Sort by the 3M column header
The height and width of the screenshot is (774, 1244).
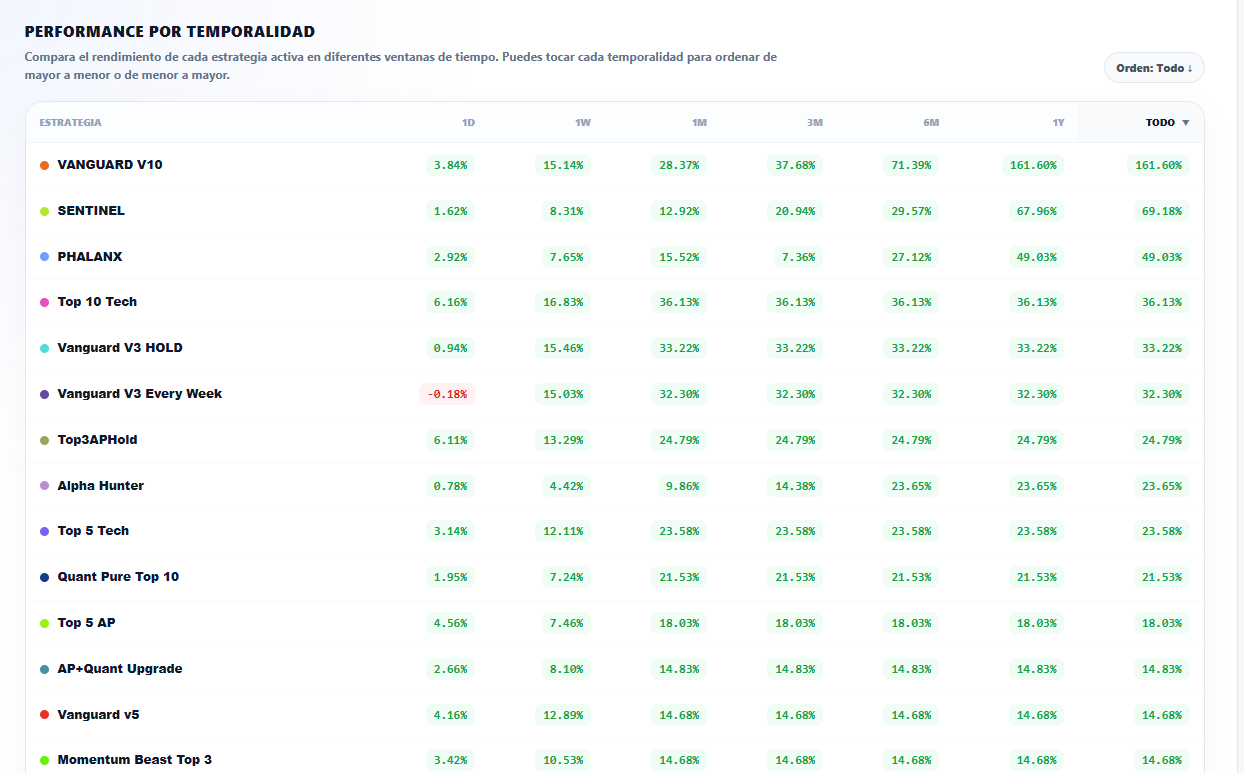tap(815, 123)
